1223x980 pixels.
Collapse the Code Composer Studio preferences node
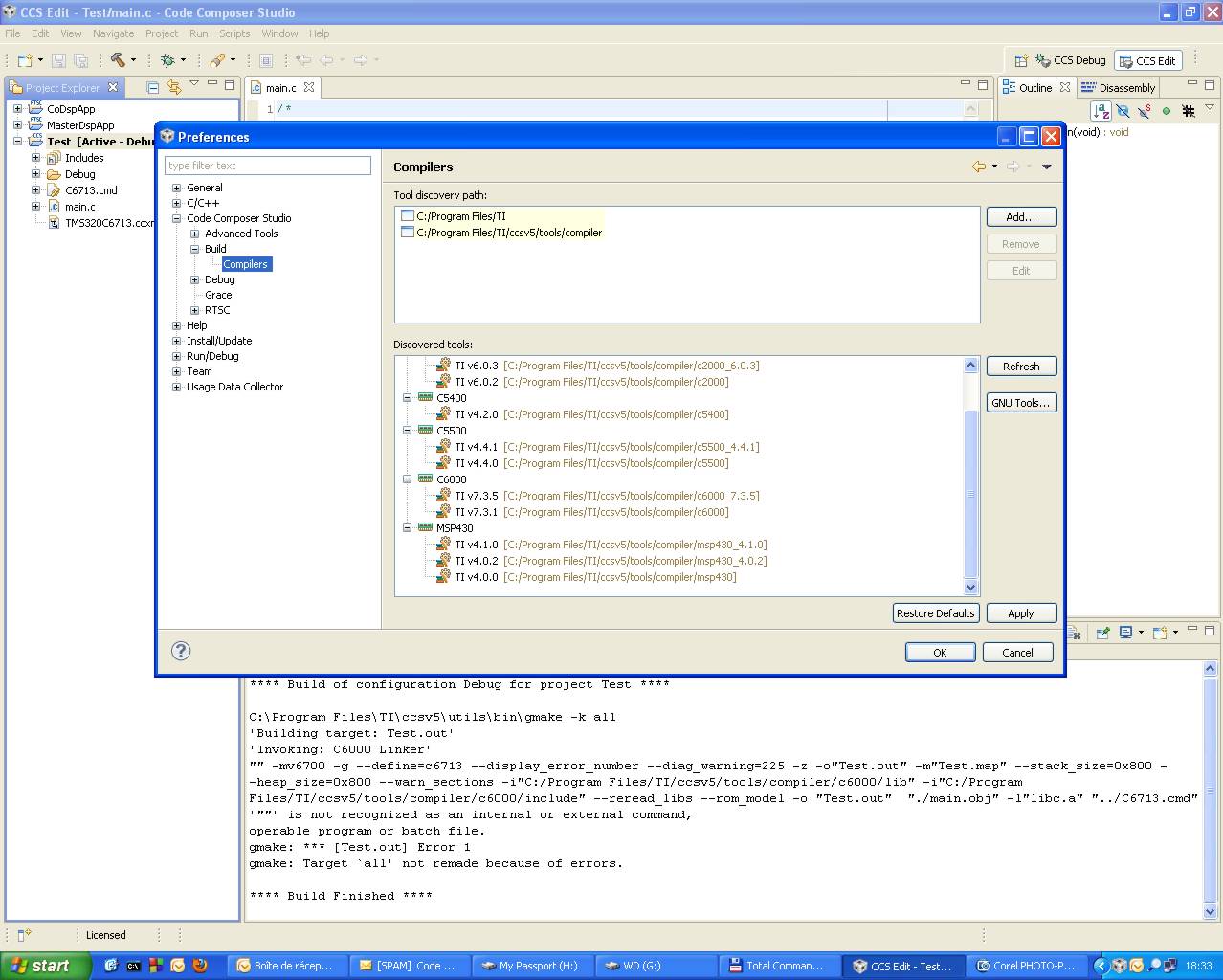(x=176, y=218)
